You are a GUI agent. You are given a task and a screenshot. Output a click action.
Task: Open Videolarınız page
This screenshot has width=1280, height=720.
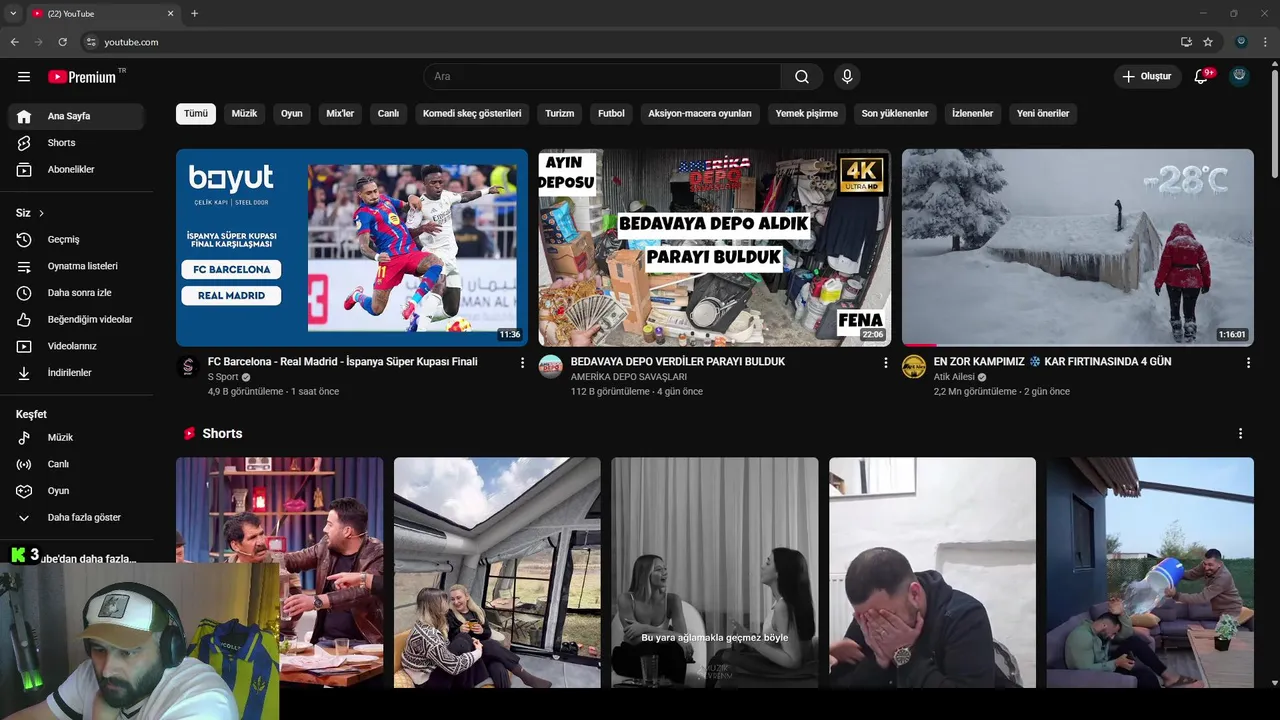click(x=76, y=346)
